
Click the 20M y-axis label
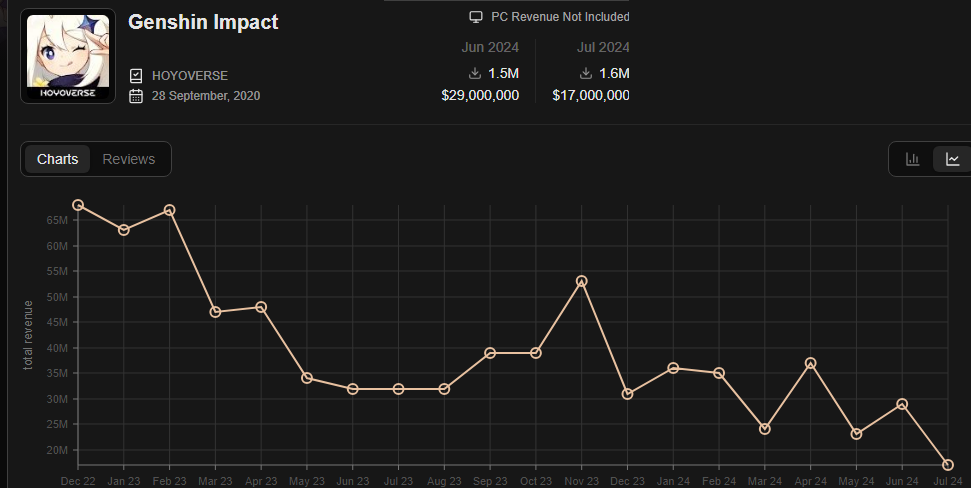coord(57,450)
